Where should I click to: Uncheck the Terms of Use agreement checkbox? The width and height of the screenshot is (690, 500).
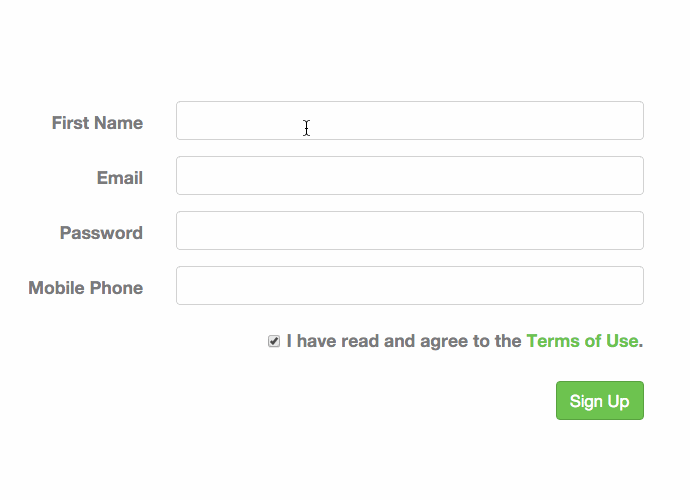tap(274, 342)
